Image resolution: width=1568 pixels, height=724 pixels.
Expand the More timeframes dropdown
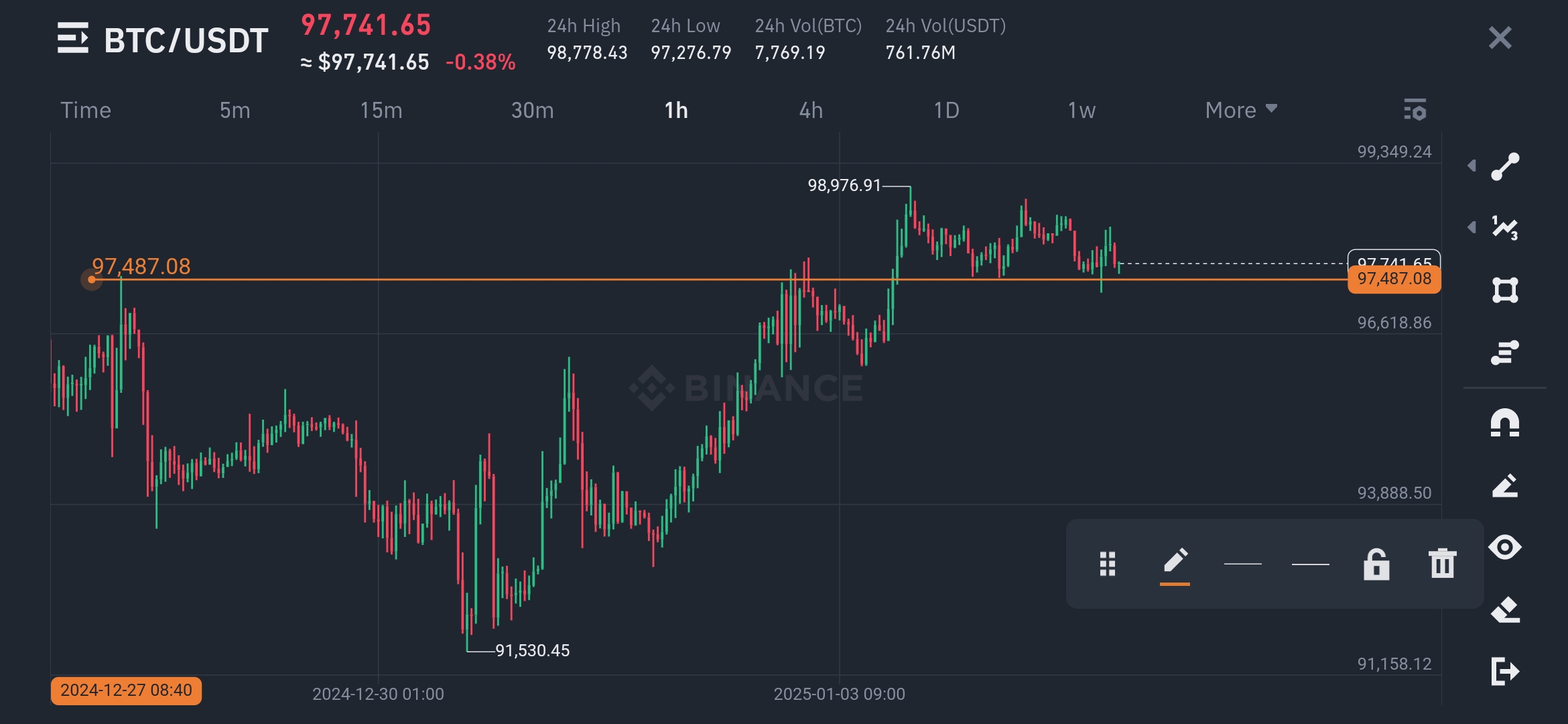pyautogui.click(x=1240, y=110)
